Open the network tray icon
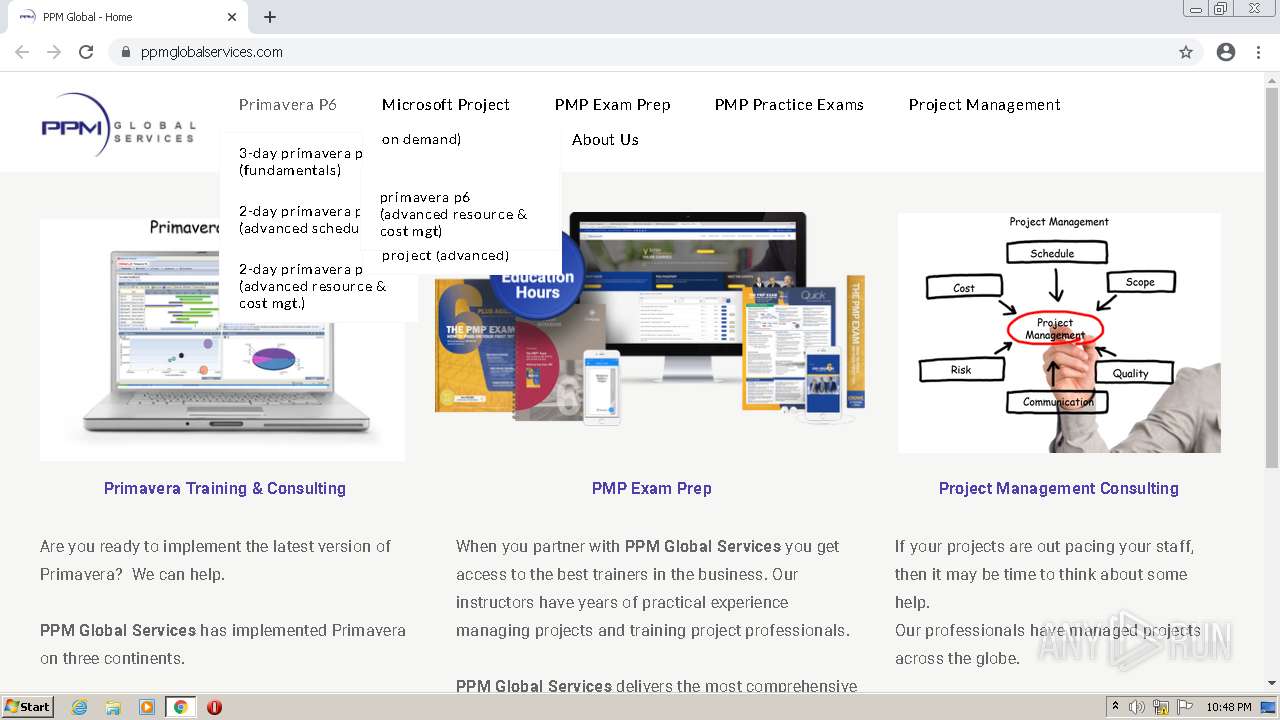Viewport: 1280px width, 720px height. 1160,707
